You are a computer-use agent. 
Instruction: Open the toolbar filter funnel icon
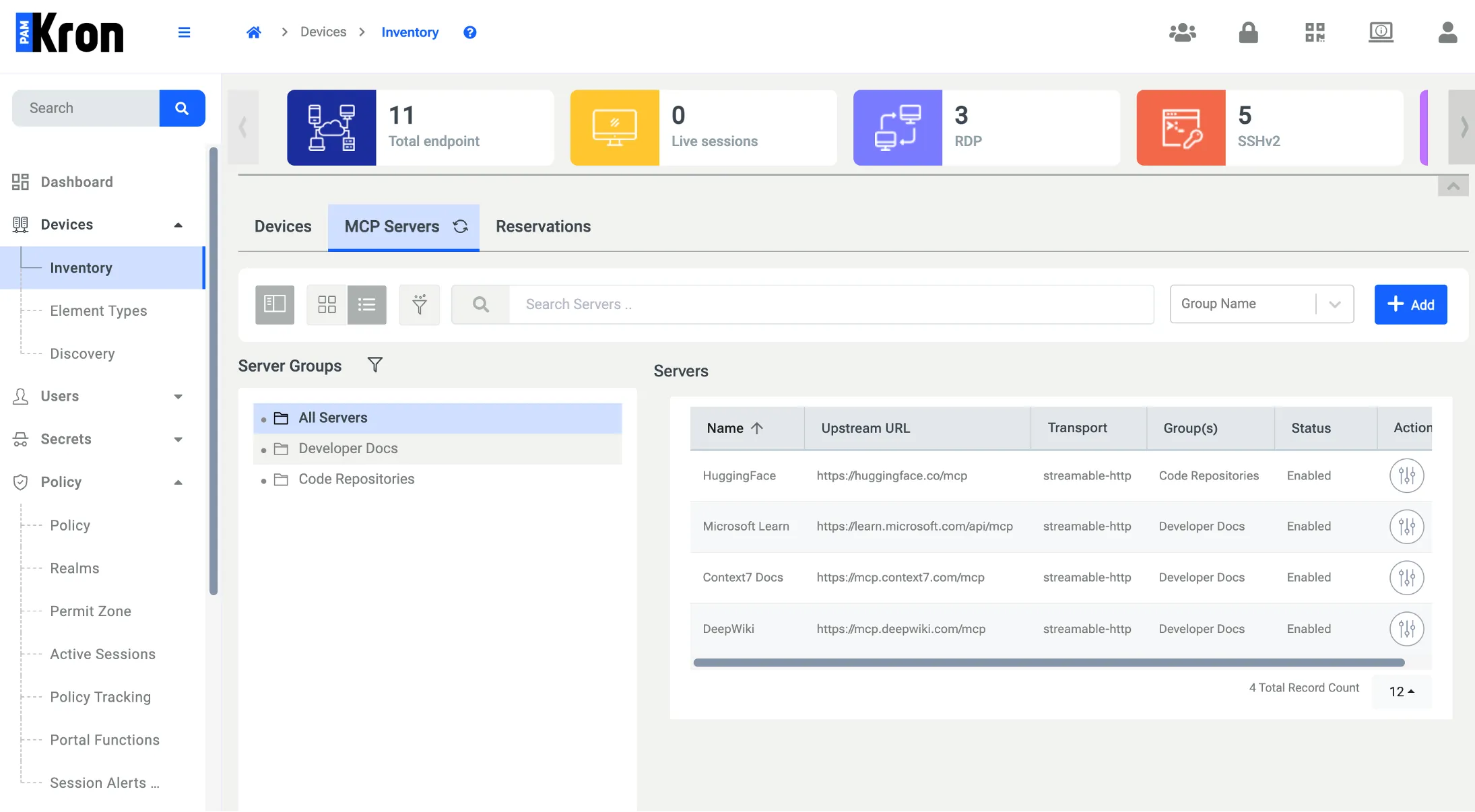[x=420, y=304]
